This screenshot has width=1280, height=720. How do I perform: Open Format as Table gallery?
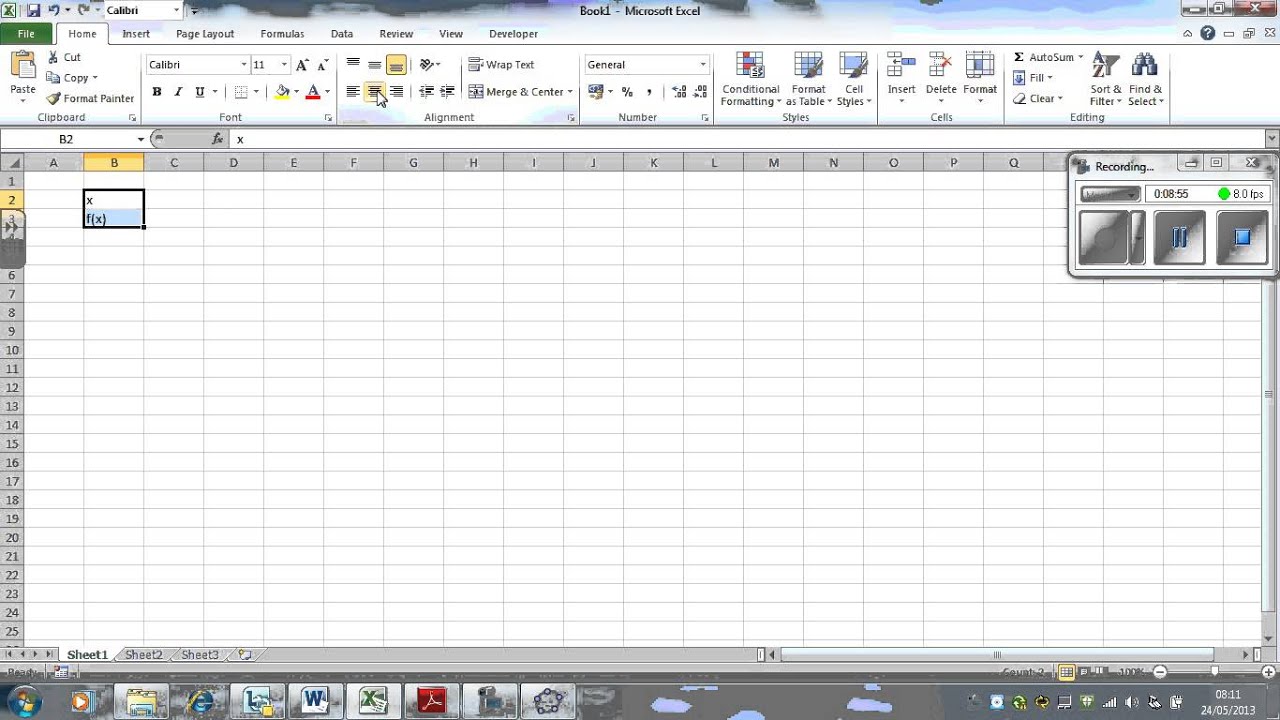pos(808,80)
